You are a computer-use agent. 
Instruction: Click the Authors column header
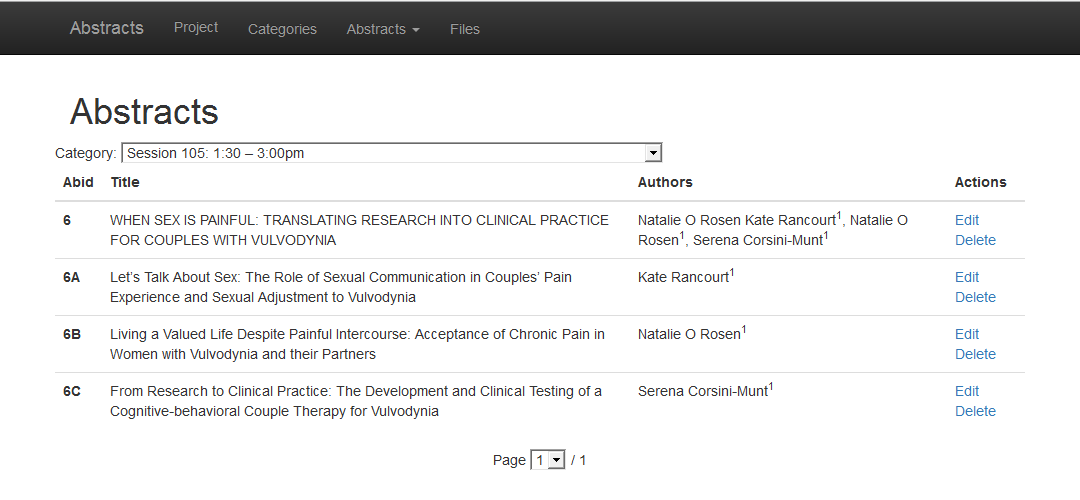coord(665,182)
